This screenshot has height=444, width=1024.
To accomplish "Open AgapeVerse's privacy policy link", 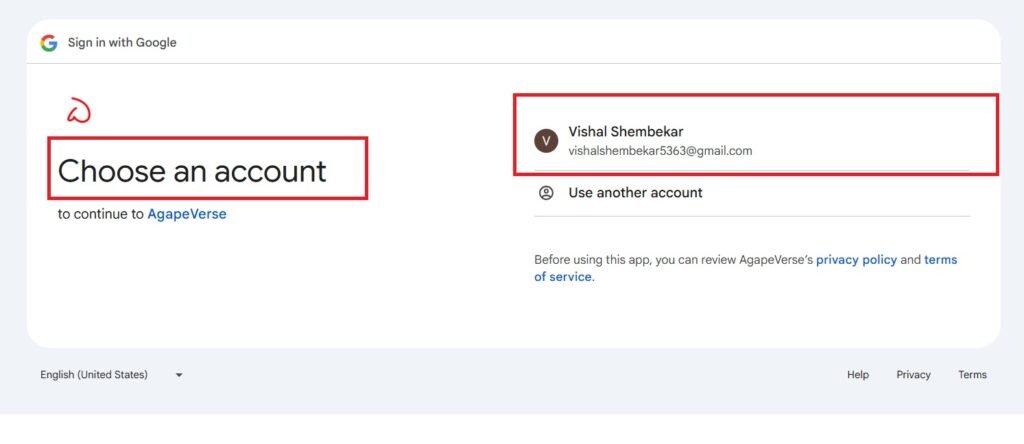I will point(856,260).
